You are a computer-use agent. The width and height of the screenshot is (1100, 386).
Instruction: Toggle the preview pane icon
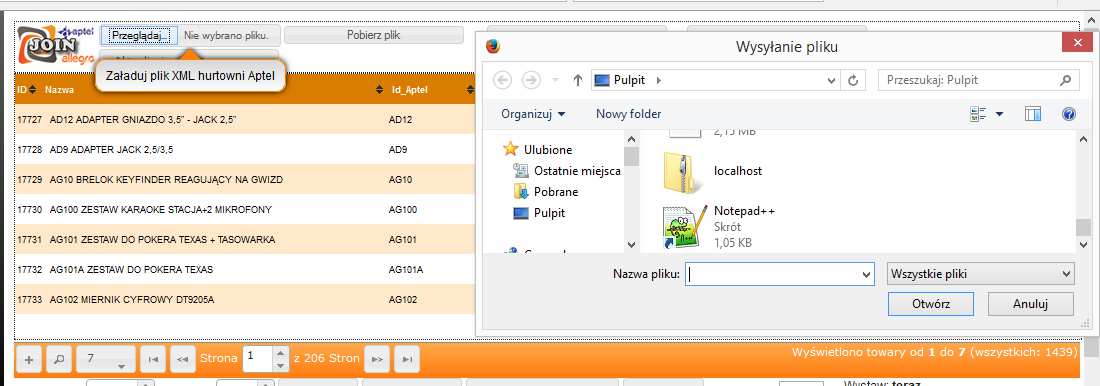click(1033, 114)
